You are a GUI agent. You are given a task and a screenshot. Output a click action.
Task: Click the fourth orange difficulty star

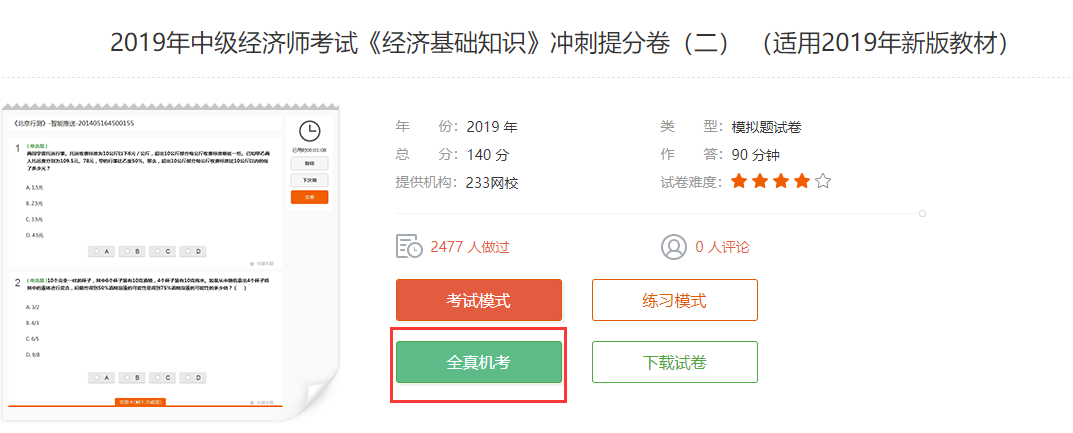click(x=802, y=182)
